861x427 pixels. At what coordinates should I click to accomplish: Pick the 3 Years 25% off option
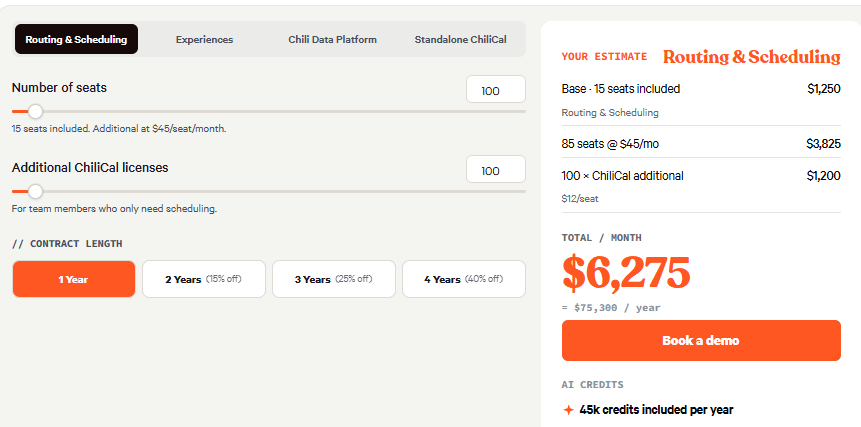coord(334,279)
